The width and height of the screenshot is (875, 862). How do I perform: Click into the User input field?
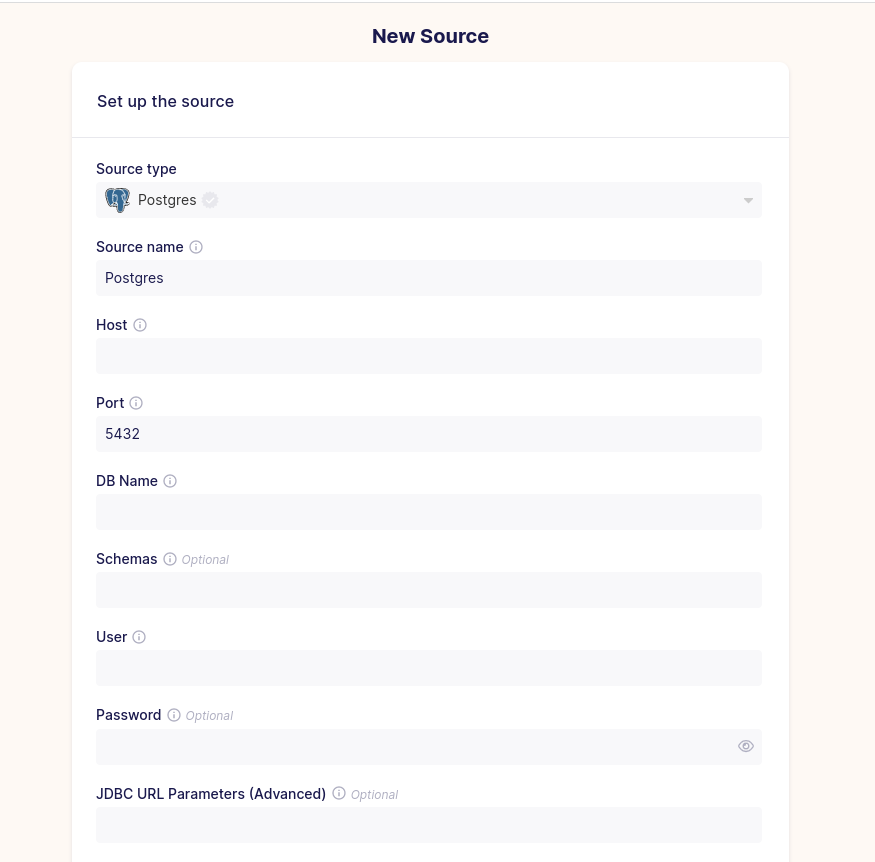pyautogui.click(x=429, y=668)
